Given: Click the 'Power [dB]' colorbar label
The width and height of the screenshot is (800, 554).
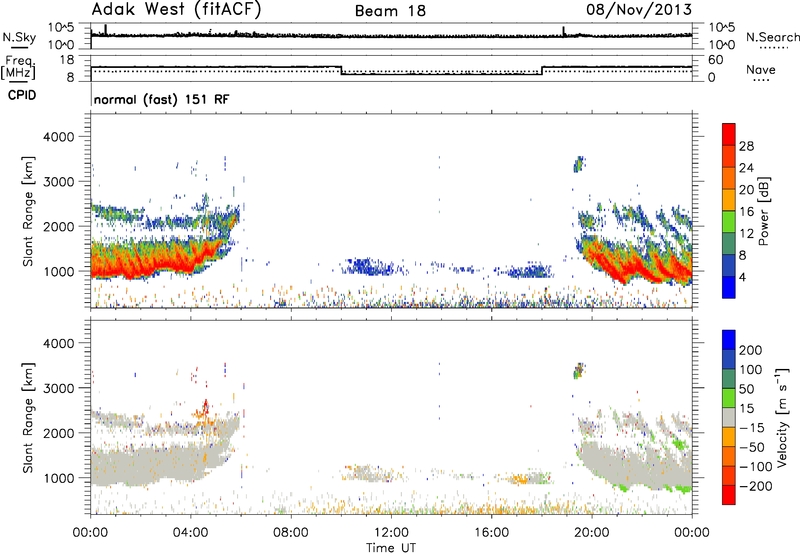Looking at the screenshot, I should tap(763, 211).
